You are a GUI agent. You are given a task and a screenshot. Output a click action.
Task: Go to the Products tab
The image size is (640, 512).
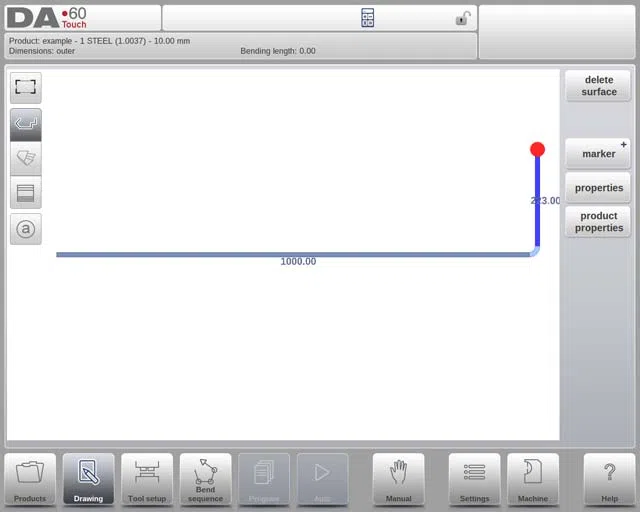click(x=30, y=479)
